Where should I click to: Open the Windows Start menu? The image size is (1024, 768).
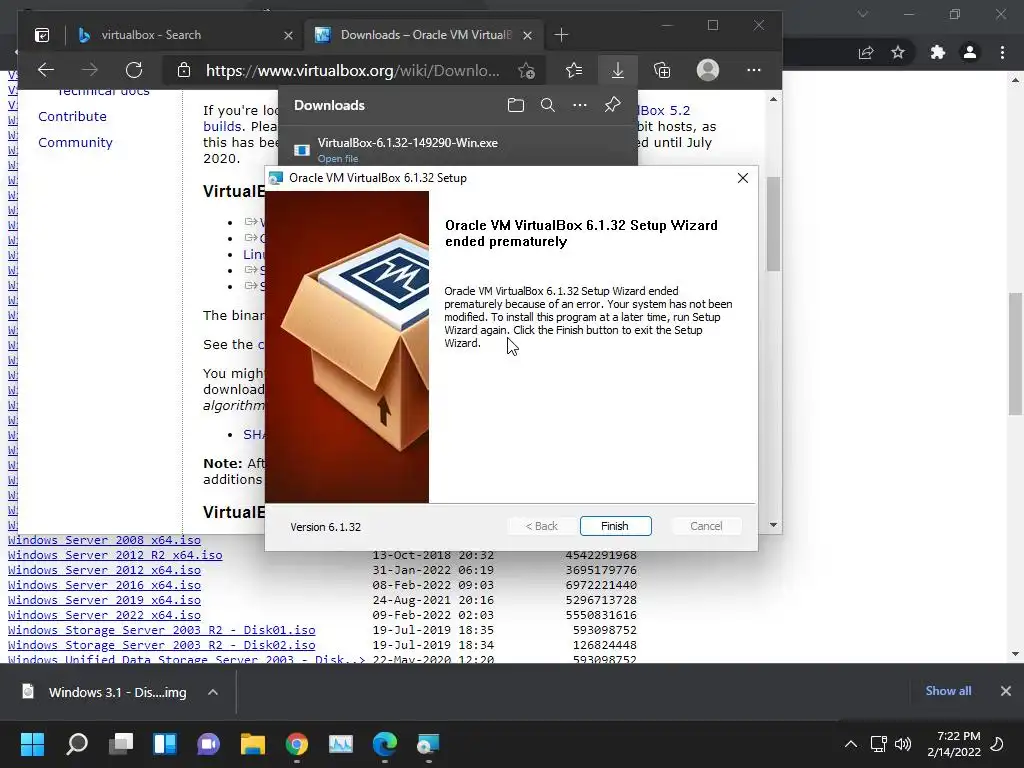pyautogui.click(x=32, y=744)
